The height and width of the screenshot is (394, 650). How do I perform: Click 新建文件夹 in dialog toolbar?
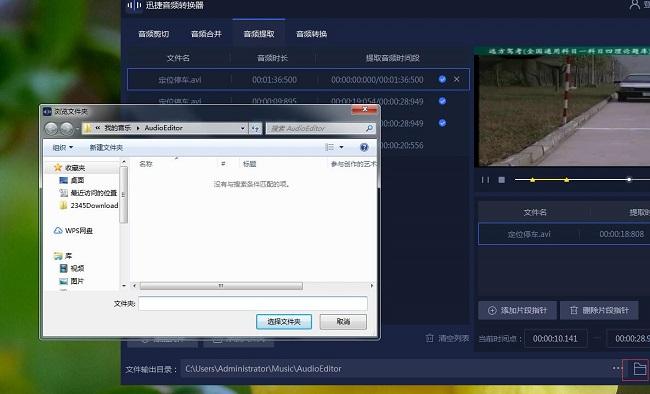(x=106, y=147)
